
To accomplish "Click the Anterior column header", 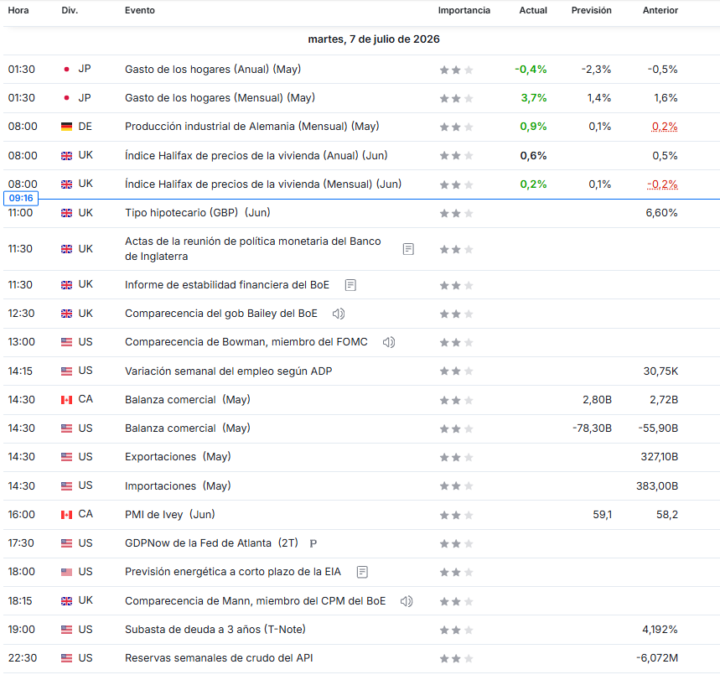I will (x=660, y=10).
